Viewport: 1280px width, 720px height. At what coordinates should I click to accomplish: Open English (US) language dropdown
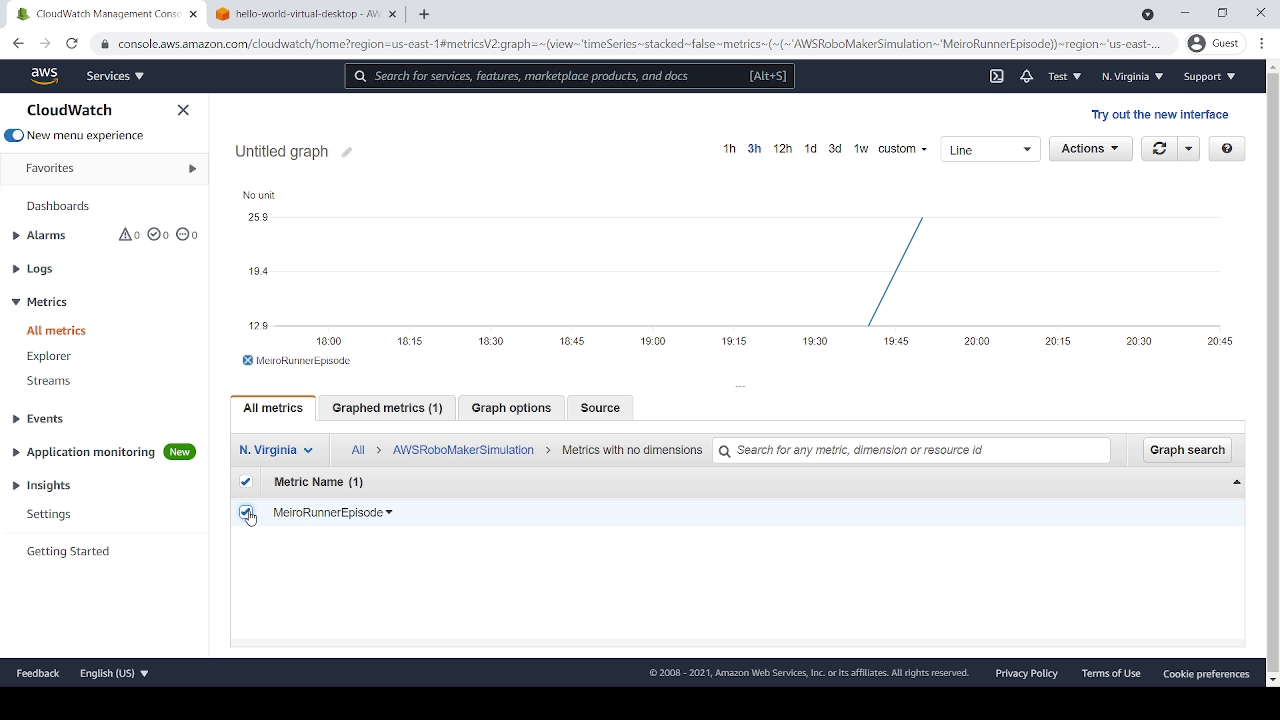[x=114, y=674]
